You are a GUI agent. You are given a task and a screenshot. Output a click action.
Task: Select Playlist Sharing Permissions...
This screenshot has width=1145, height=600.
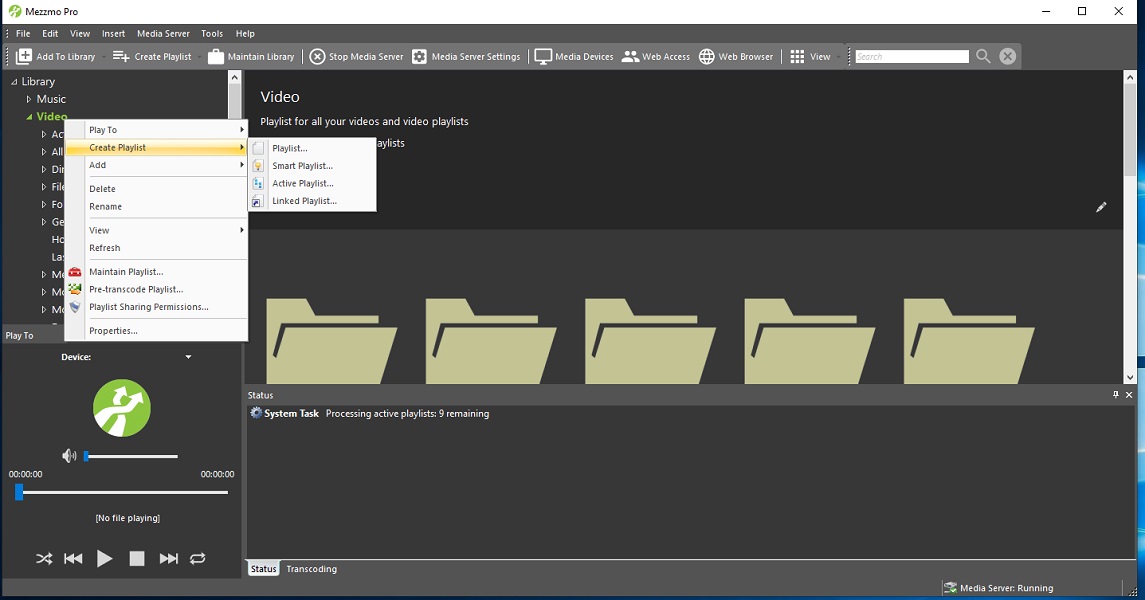(156, 307)
